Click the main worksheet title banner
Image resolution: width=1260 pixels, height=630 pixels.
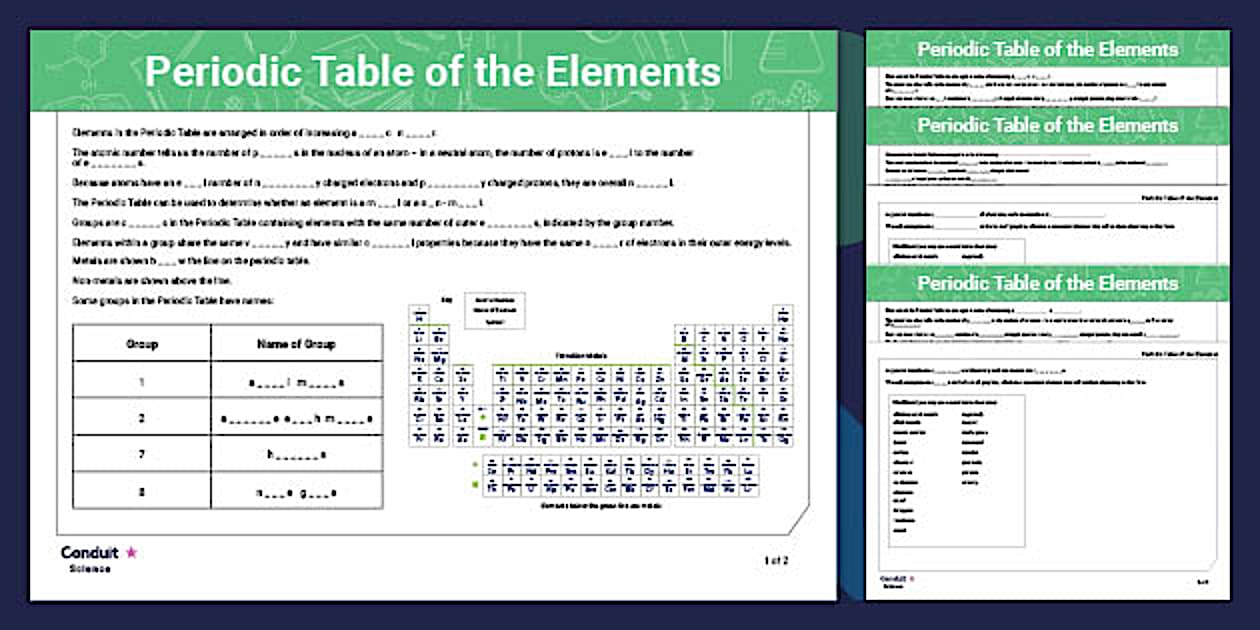click(433, 71)
